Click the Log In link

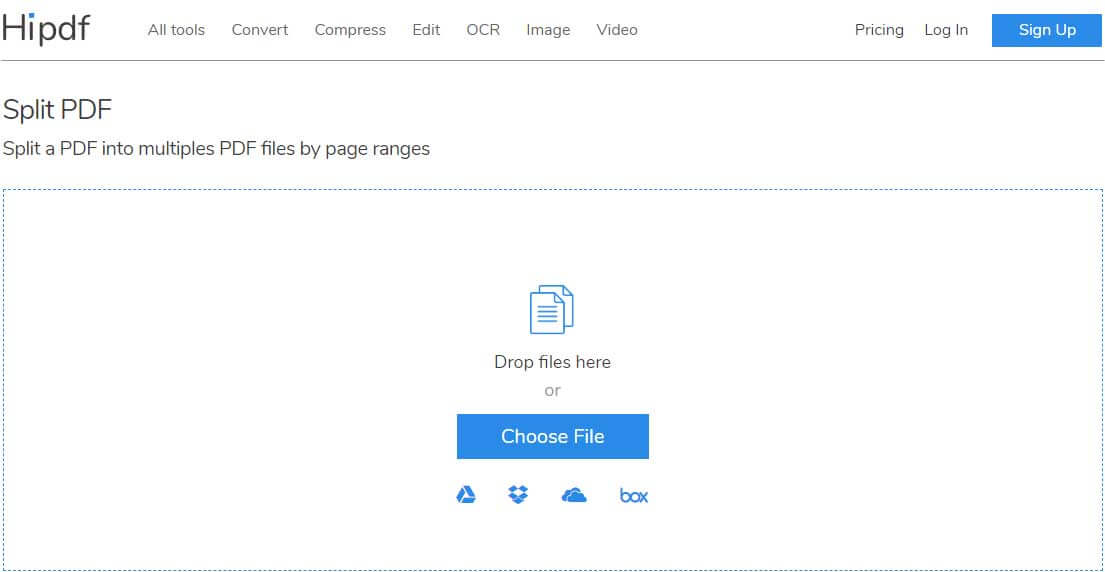pos(946,30)
